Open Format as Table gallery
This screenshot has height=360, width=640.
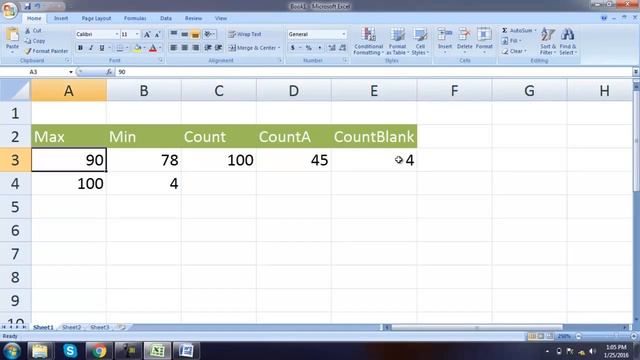pos(397,41)
